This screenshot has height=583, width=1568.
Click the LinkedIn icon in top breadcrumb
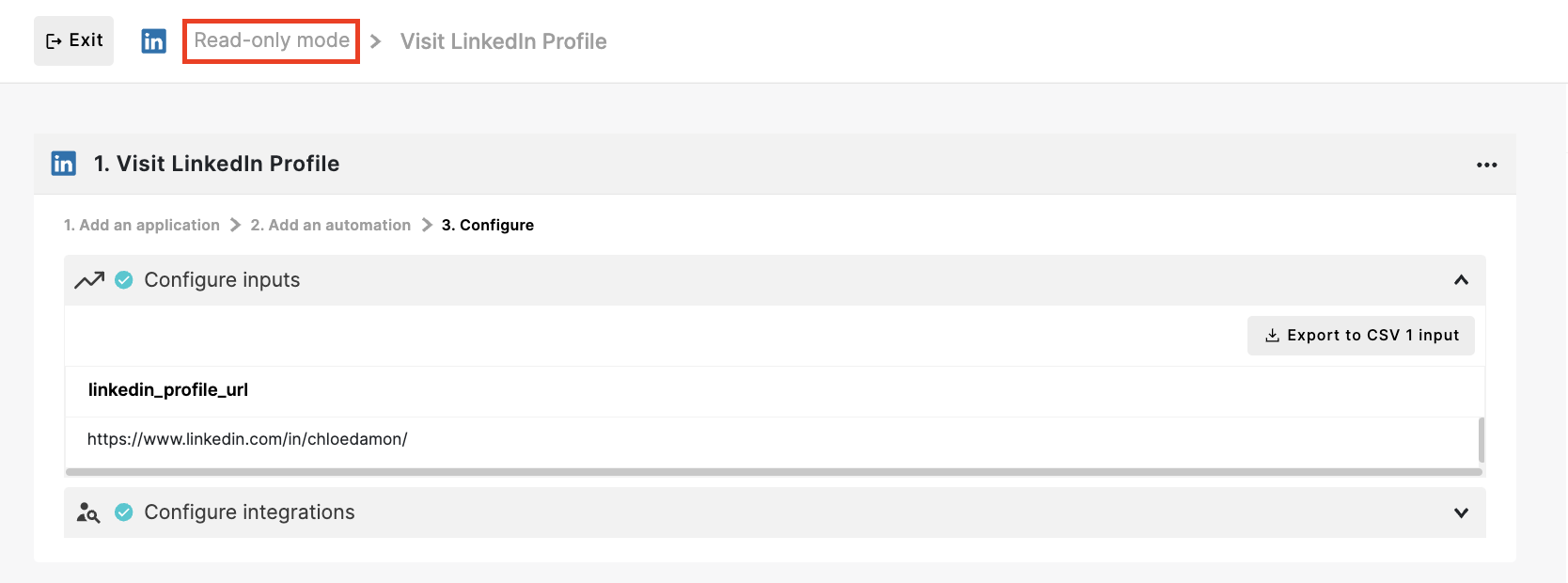coord(154,41)
